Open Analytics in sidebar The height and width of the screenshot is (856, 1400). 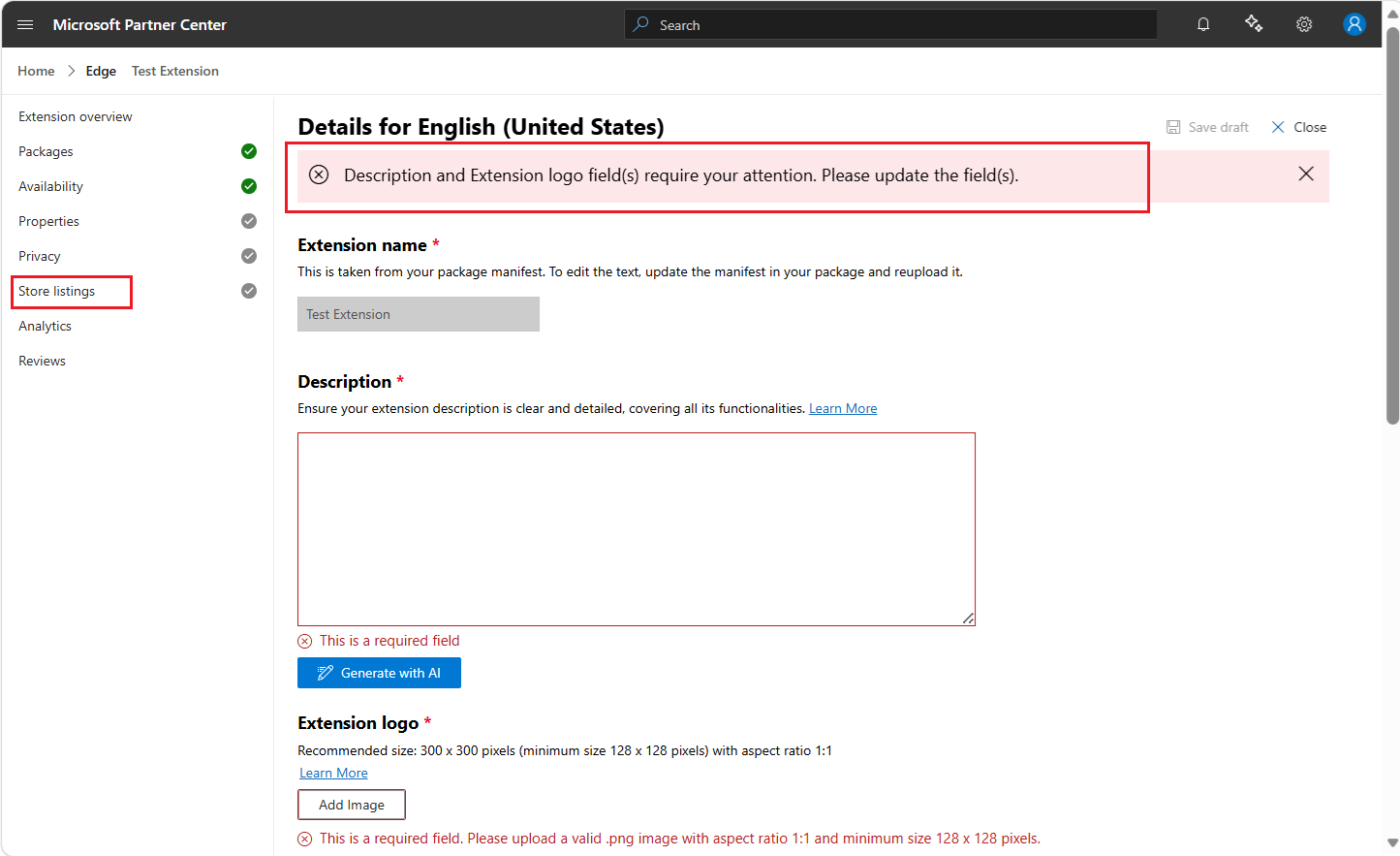(x=45, y=326)
